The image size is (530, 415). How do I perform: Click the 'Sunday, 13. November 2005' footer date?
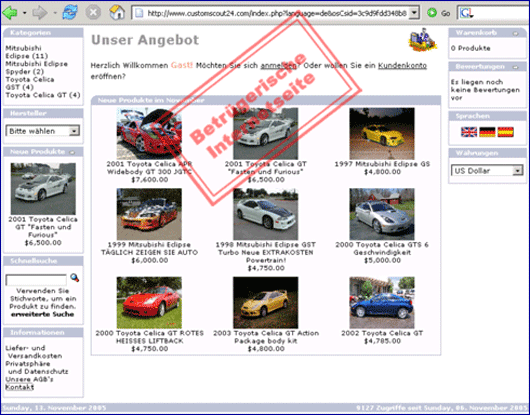[54, 408]
